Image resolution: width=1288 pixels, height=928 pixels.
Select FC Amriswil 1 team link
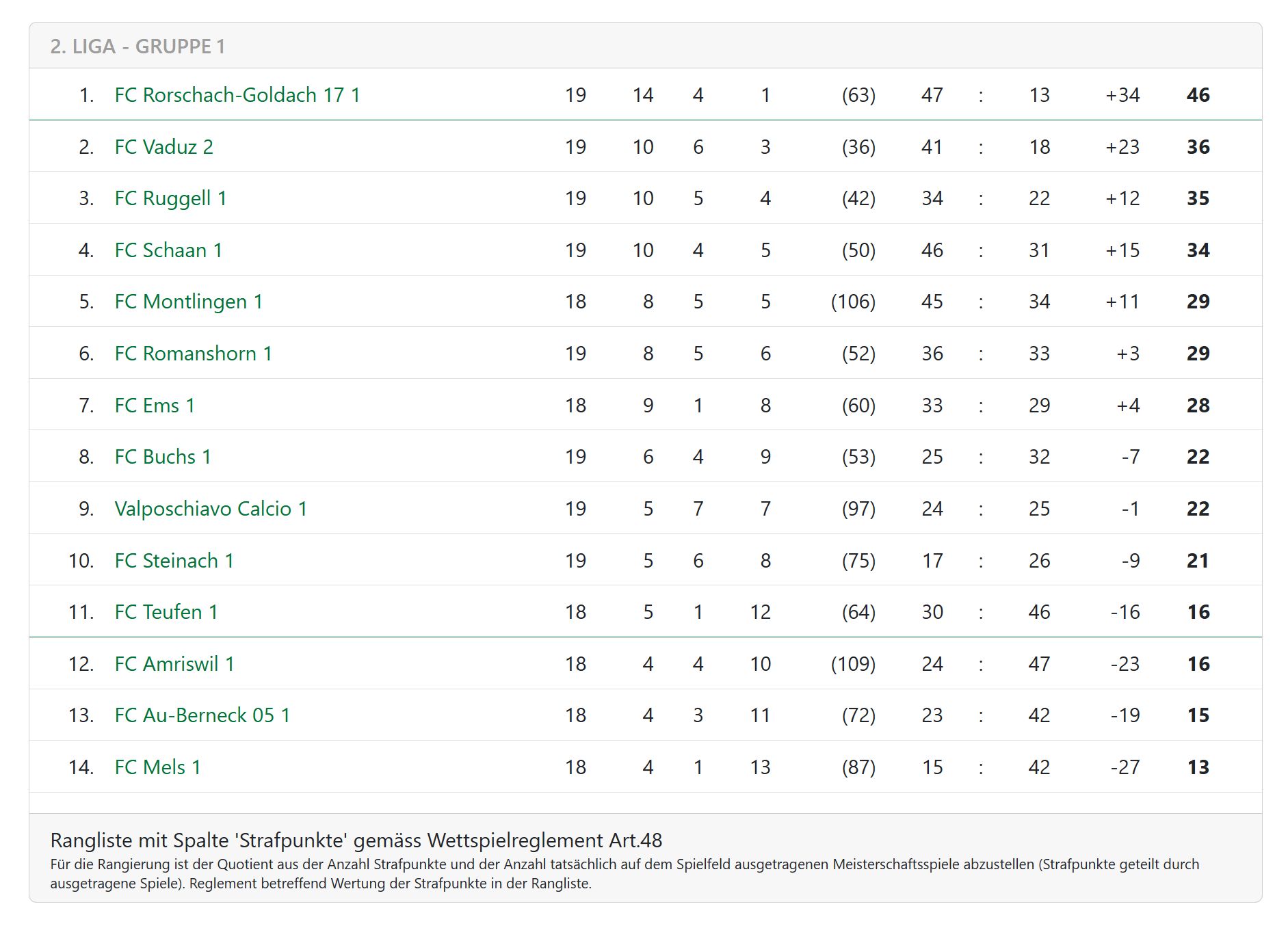(174, 664)
